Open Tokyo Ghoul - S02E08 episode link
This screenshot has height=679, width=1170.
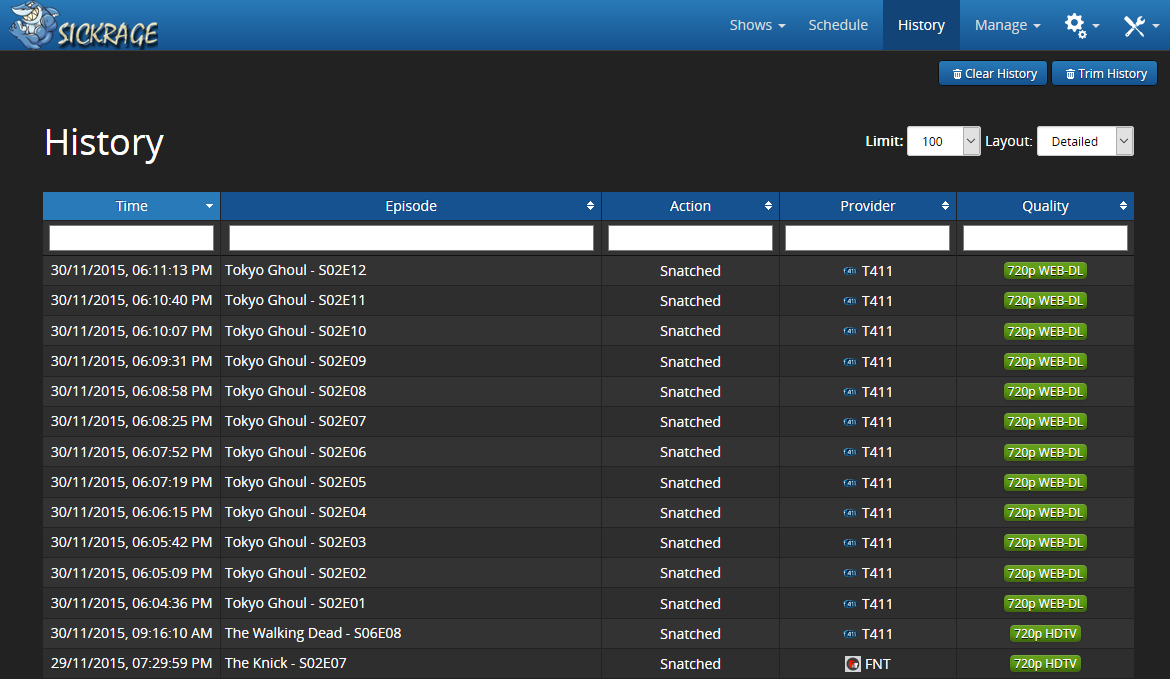(x=296, y=392)
